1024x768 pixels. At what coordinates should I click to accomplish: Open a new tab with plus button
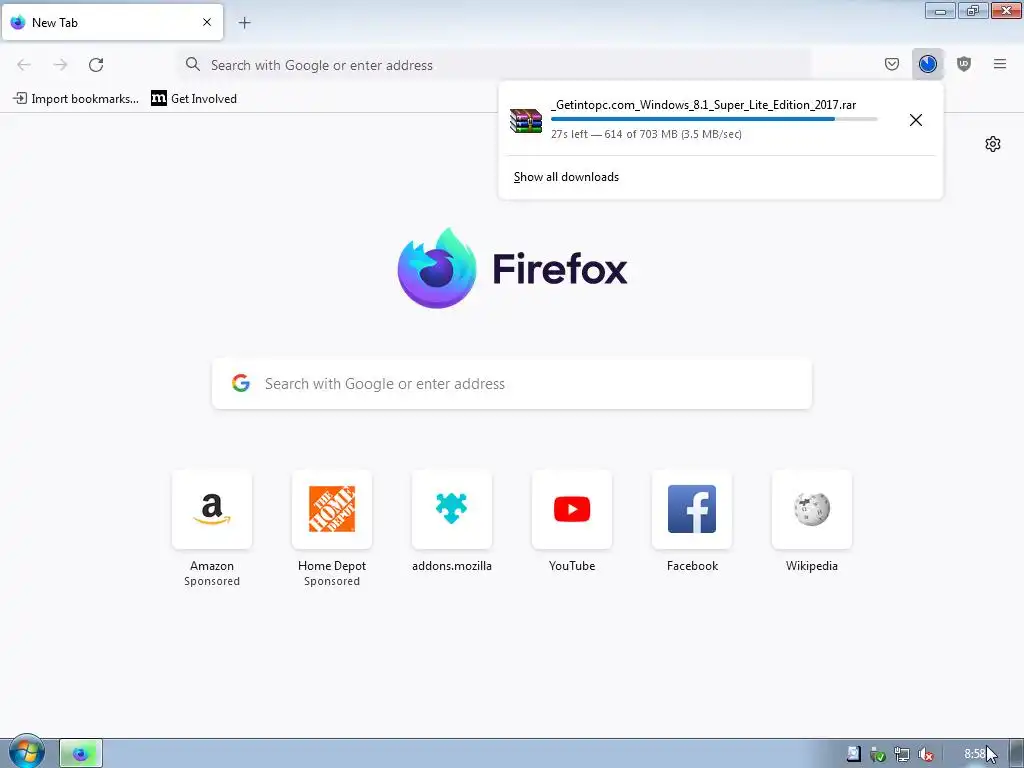(x=244, y=23)
